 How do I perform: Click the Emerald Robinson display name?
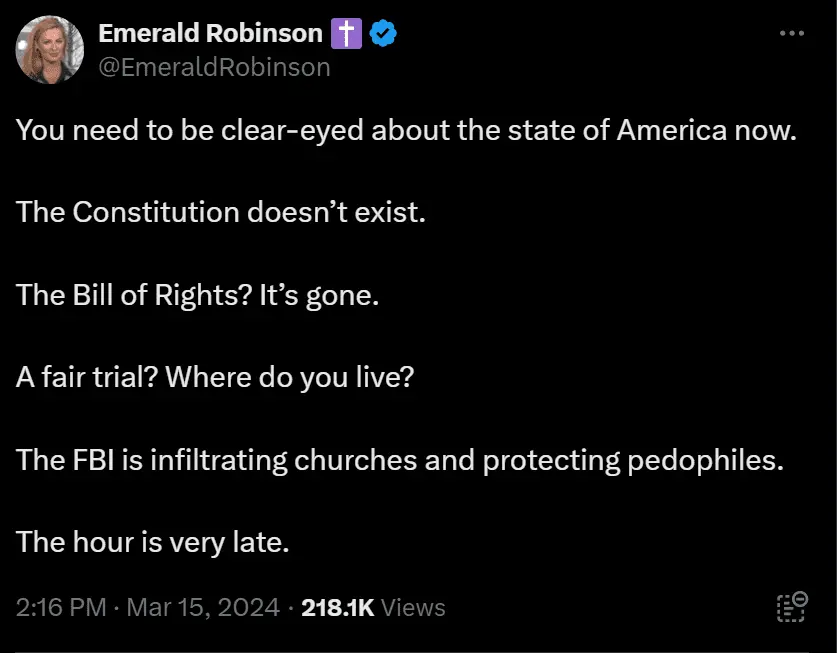click(x=210, y=34)
